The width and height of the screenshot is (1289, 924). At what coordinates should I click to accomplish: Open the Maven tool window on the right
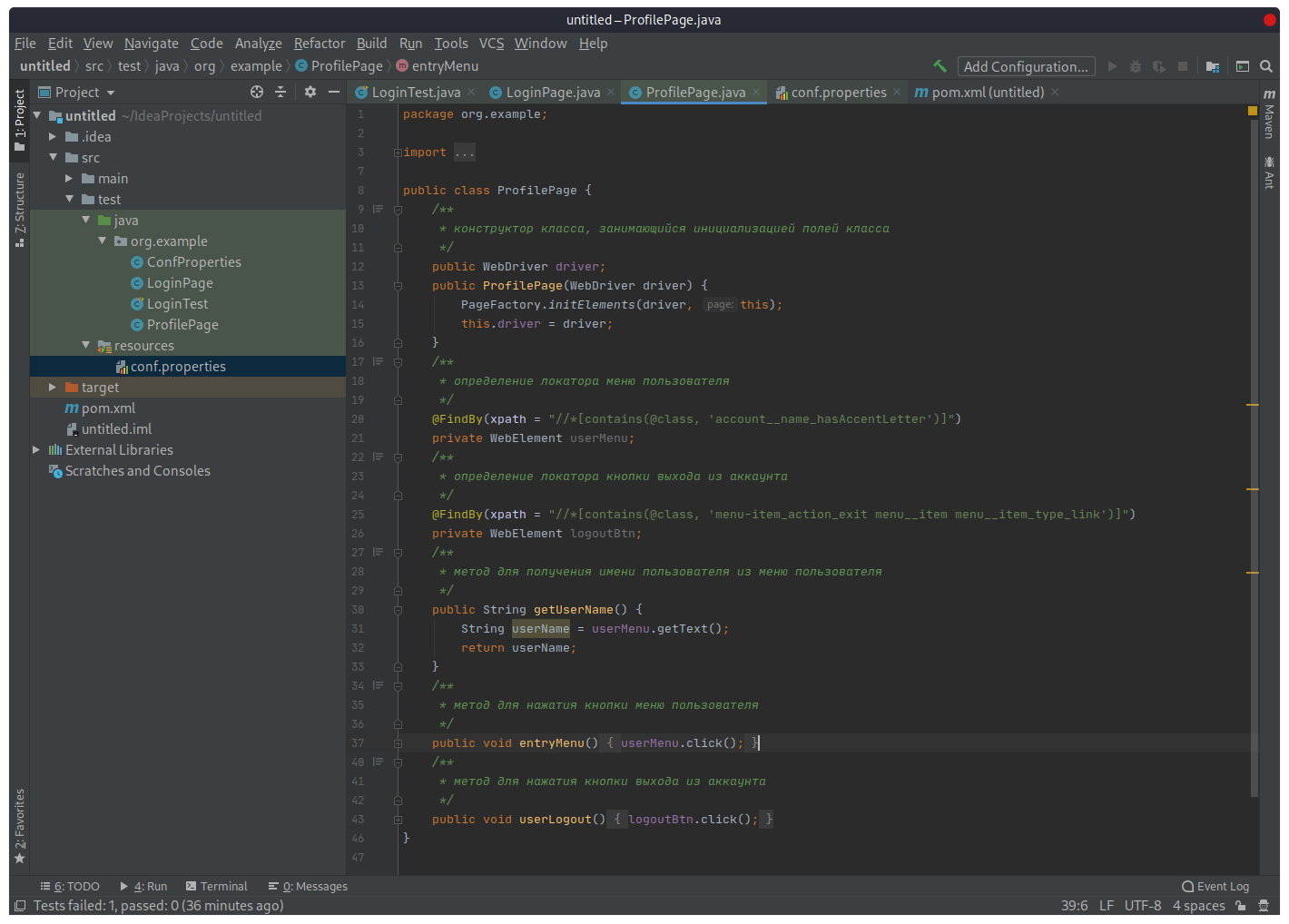click(x=1270, y=127)
